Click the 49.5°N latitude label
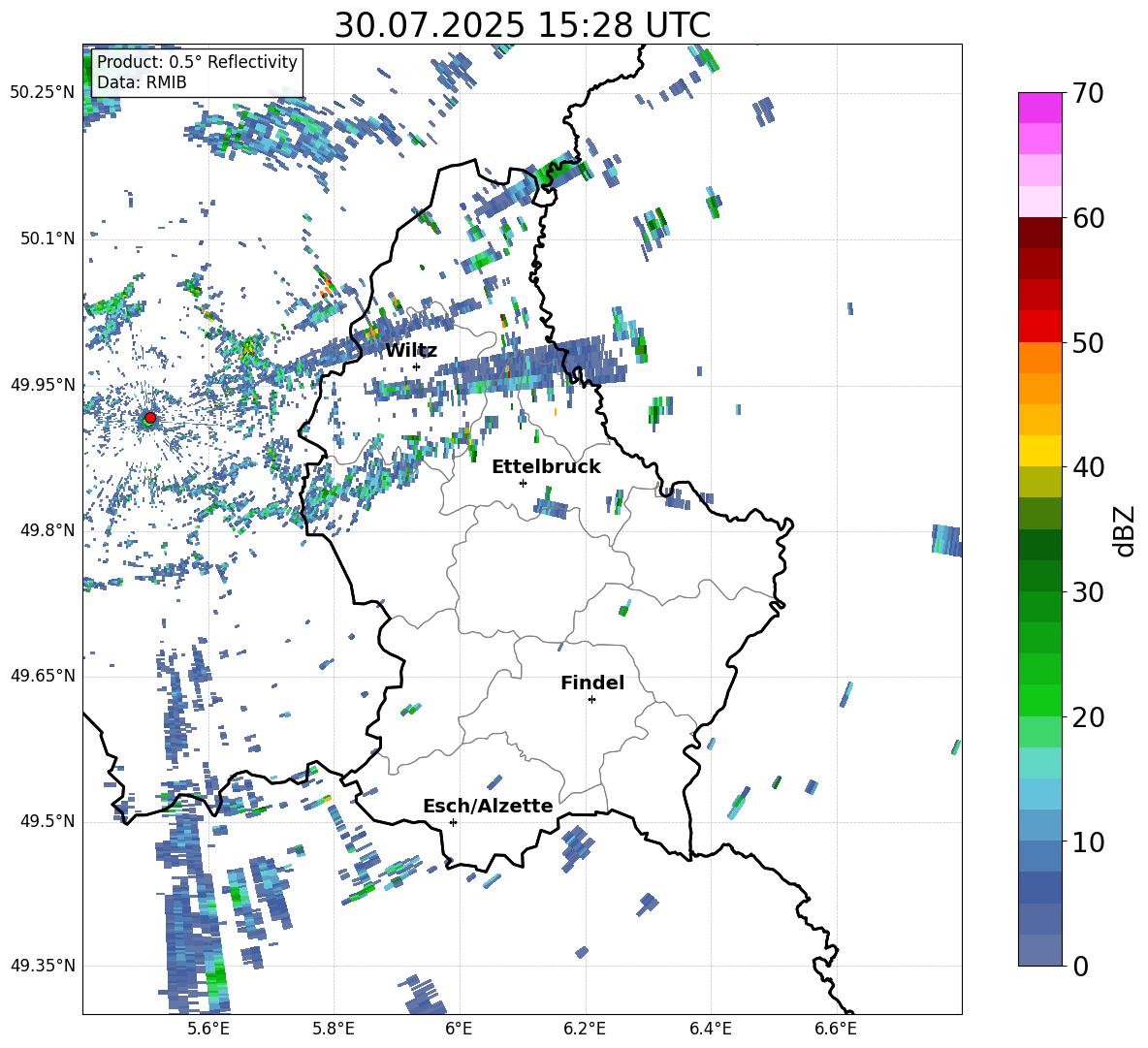 click(x=47, y=821)
